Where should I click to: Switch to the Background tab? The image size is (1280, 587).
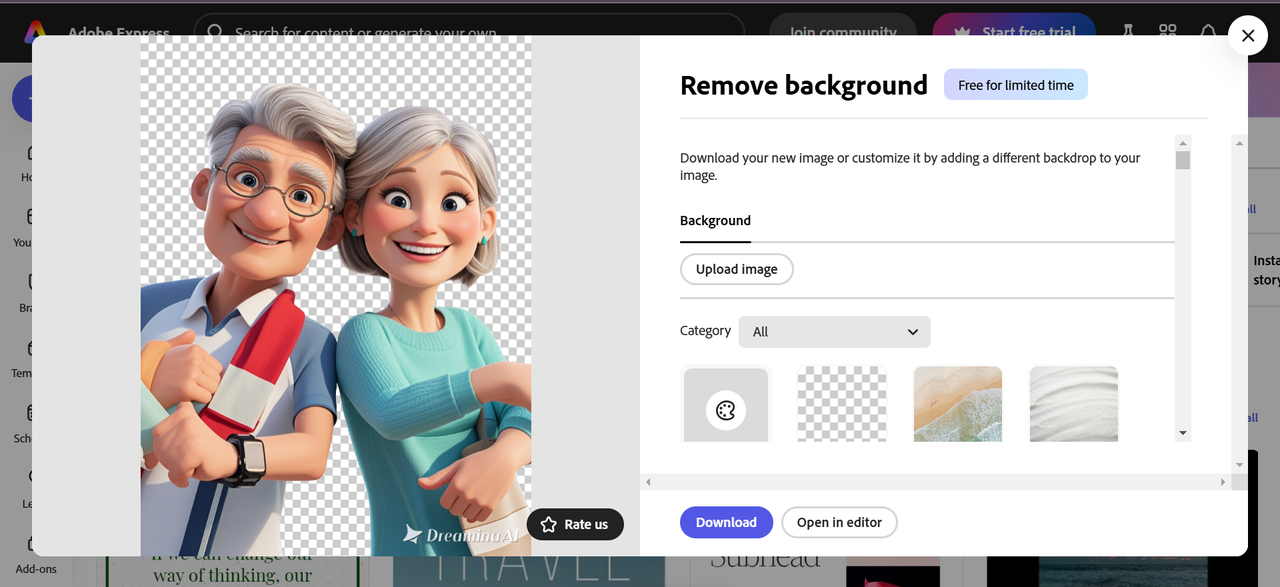[x=715, y=221]
